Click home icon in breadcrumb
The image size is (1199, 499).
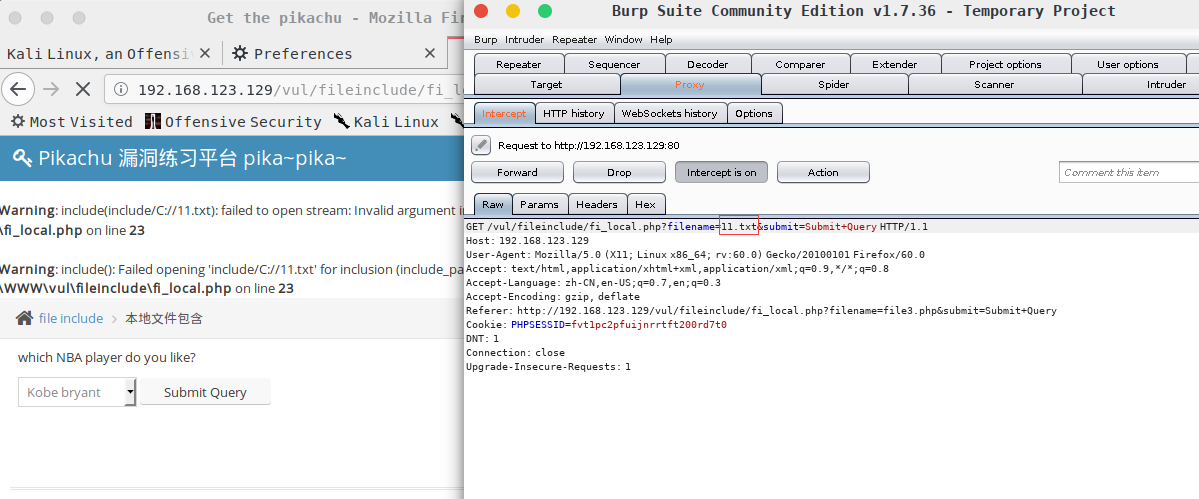click(x=24, y=318)
